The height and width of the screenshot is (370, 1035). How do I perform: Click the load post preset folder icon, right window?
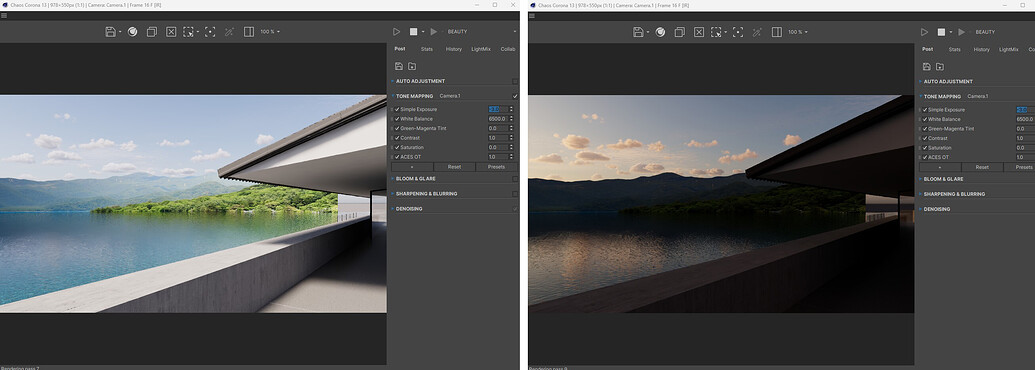click(x=940, y=67)
